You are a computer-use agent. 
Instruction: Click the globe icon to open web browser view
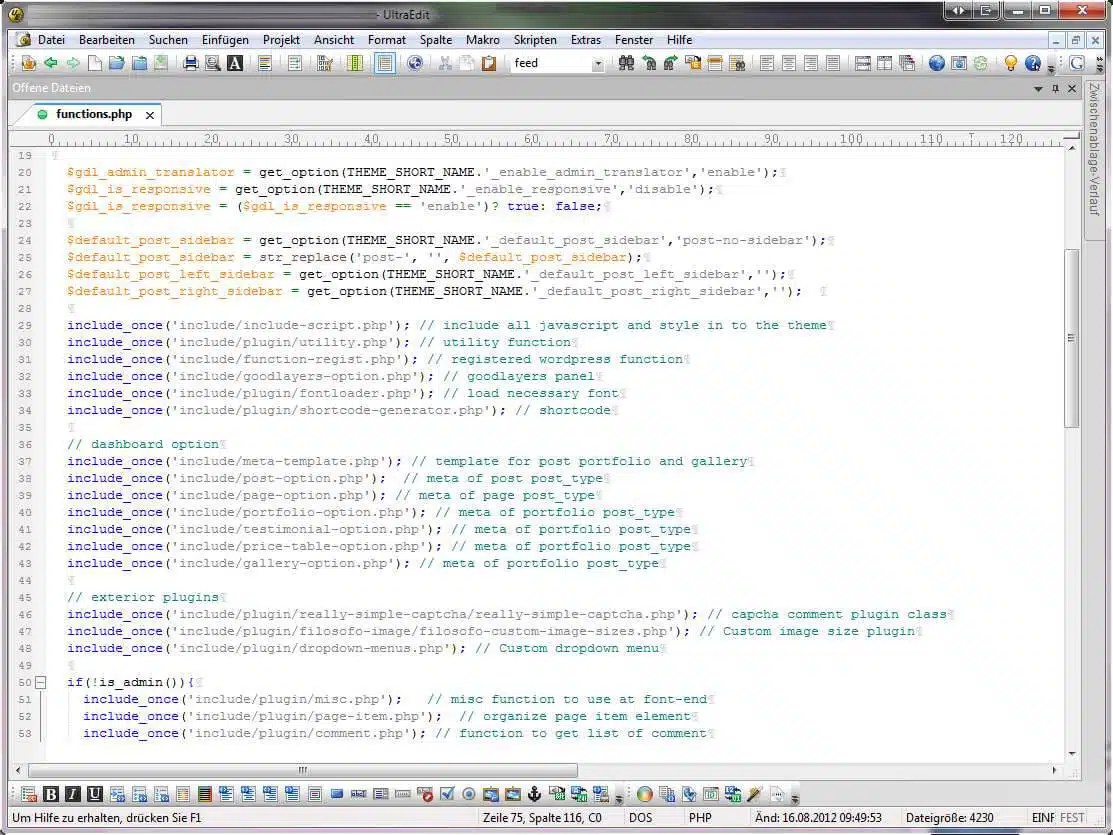pos(415,63)
